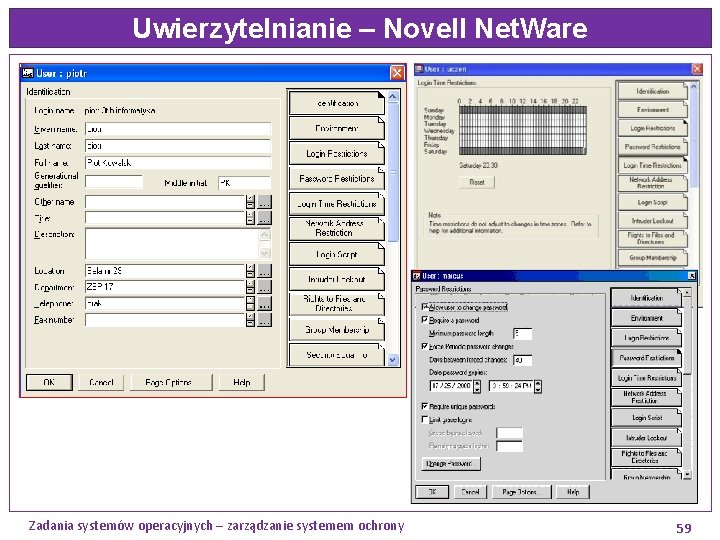Click scroll-up arrow of piotr page list

(393, 96)
